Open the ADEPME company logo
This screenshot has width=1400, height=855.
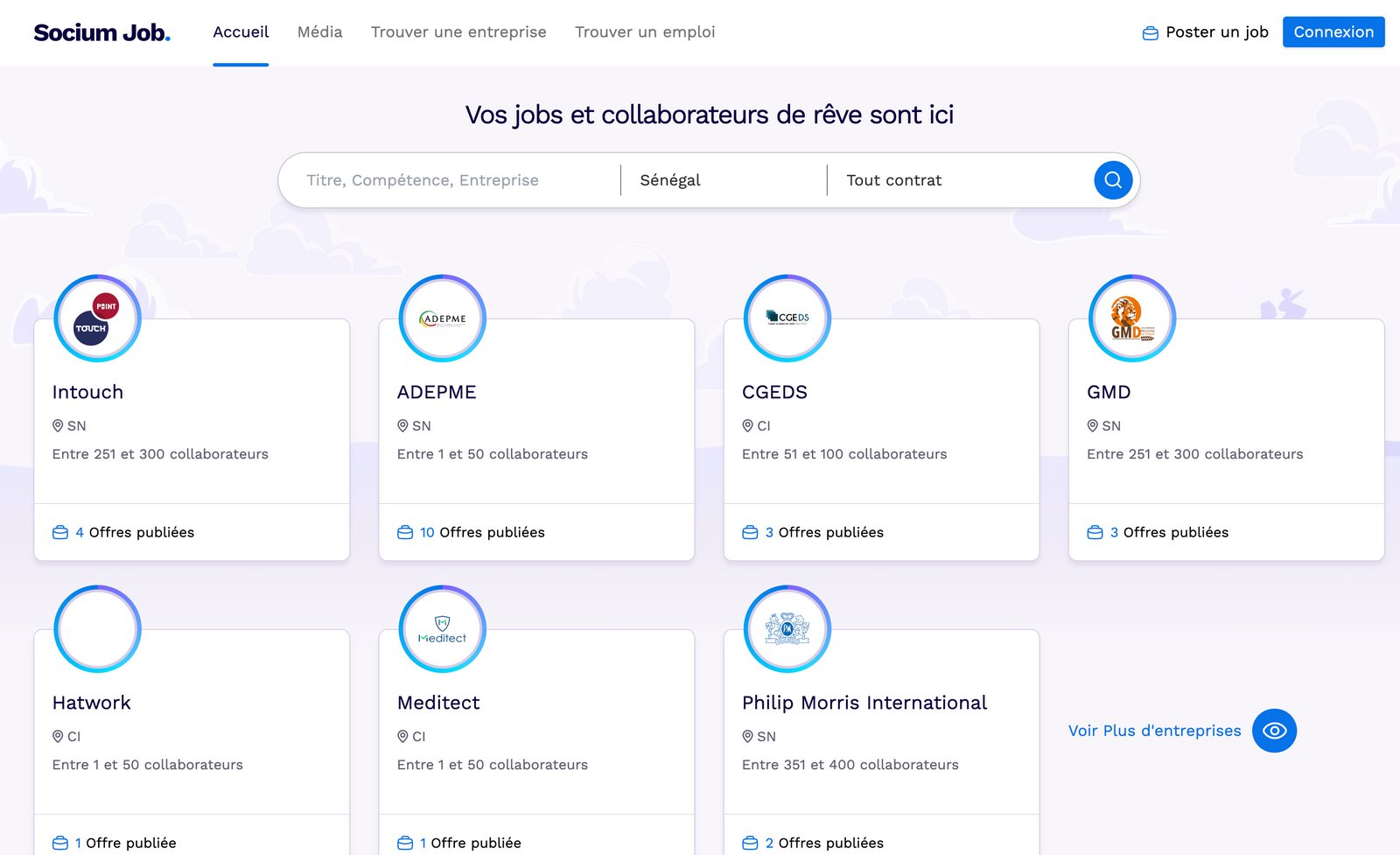[442, 319]
